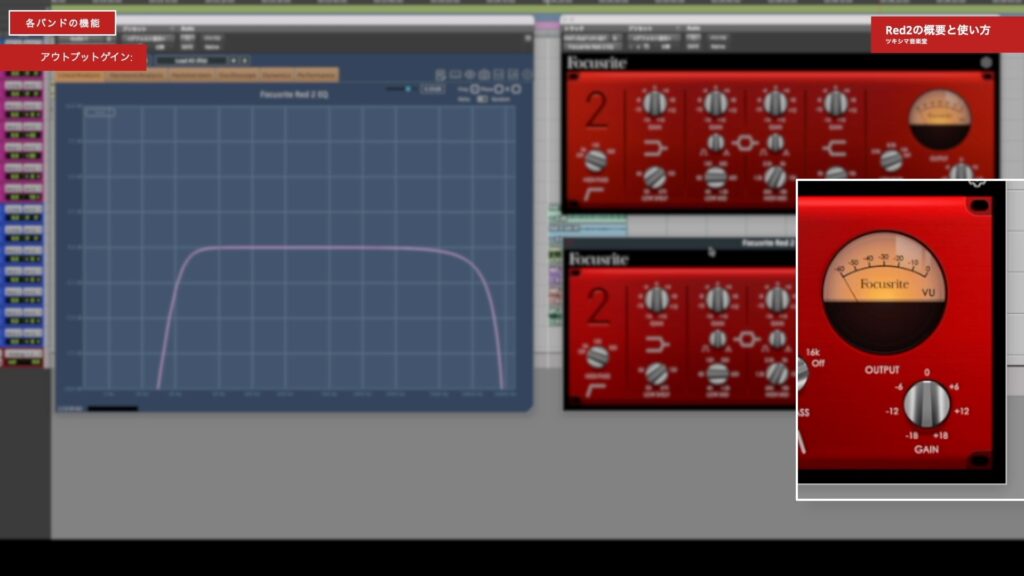Click the high-mid frequency knob on lower Red 2
This screenshot has height=576, width=1024.
[x=777, y=374]
